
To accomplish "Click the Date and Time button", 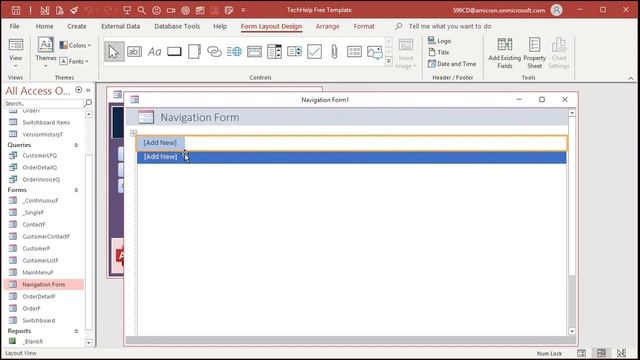I will click(x=452, y=64).
